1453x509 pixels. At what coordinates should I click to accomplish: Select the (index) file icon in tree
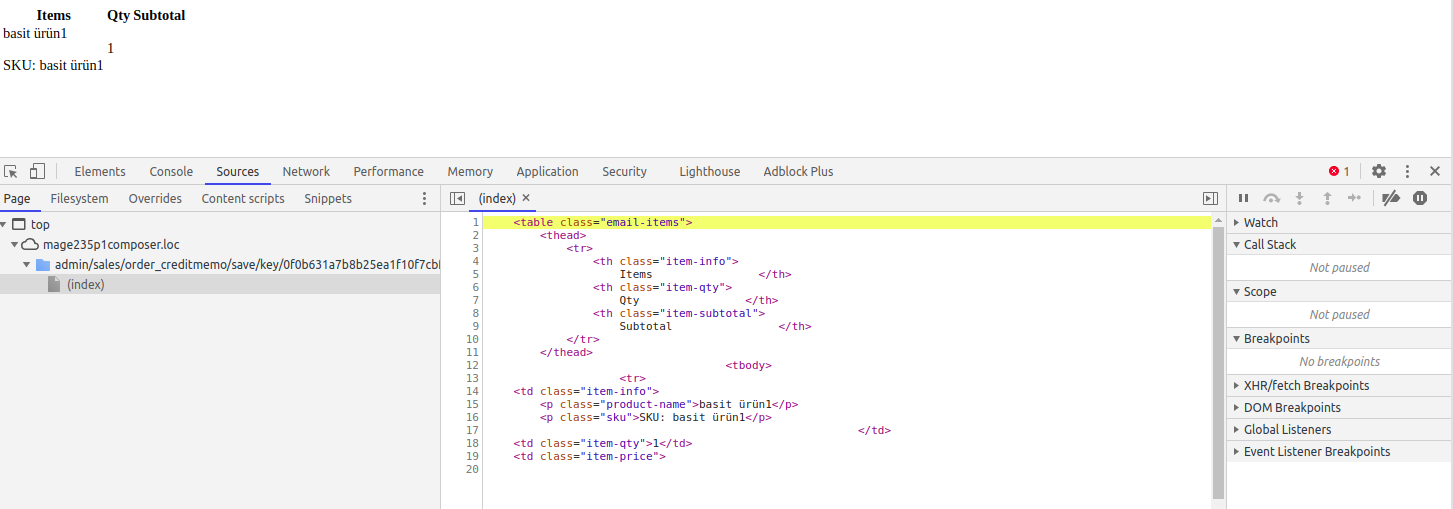55,284
